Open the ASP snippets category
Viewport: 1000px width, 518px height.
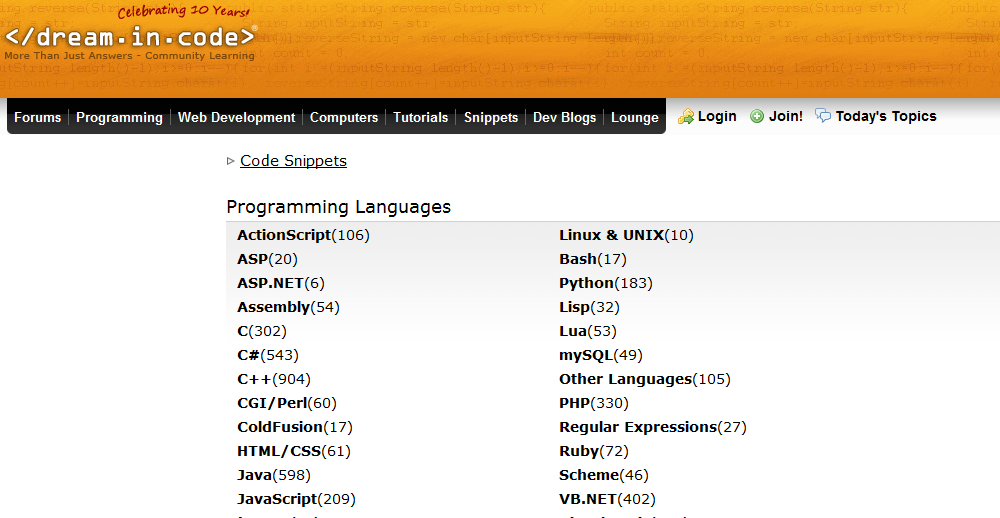tap(253, 259)
